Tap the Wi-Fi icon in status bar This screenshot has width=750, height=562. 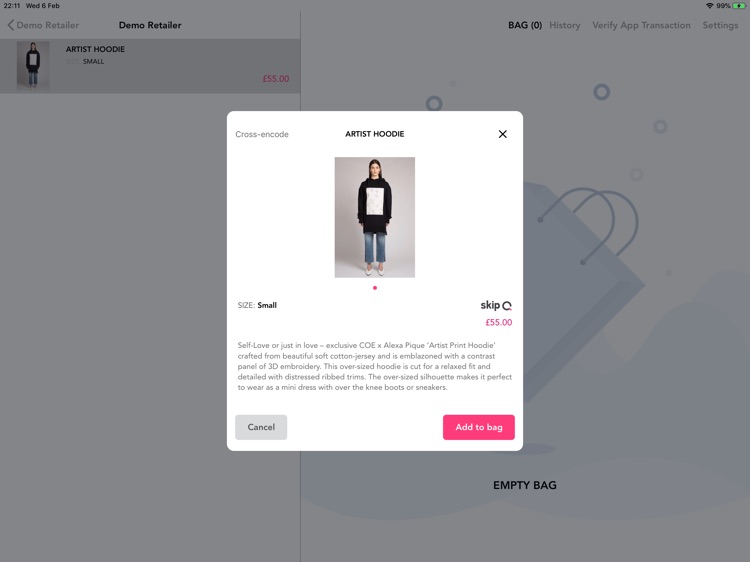coord(709,6)
